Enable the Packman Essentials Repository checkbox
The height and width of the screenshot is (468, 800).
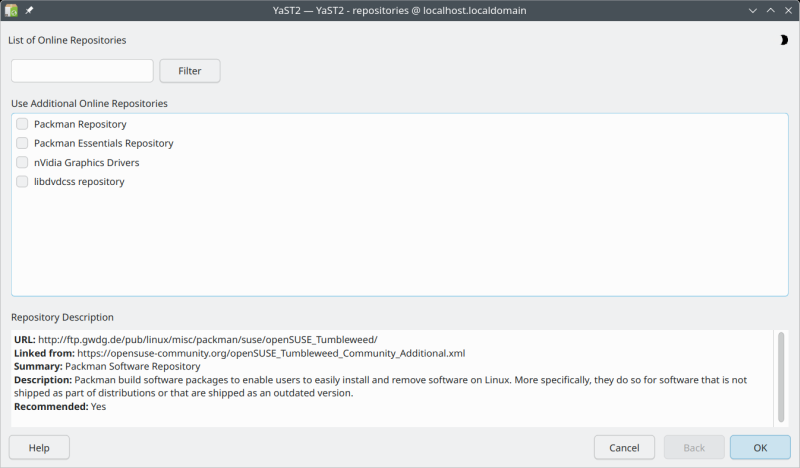click(x=22, y=143)
